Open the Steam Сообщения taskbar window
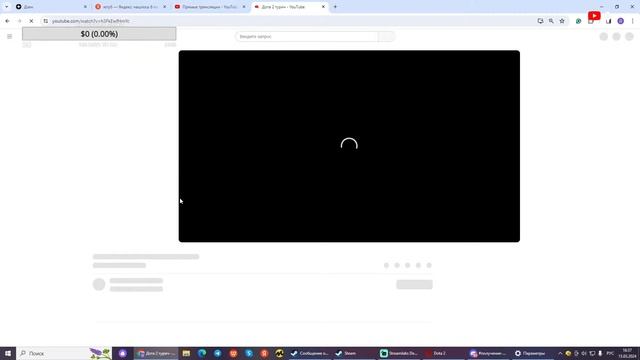This screenshot has height=360, width=640. click(309, 353)
